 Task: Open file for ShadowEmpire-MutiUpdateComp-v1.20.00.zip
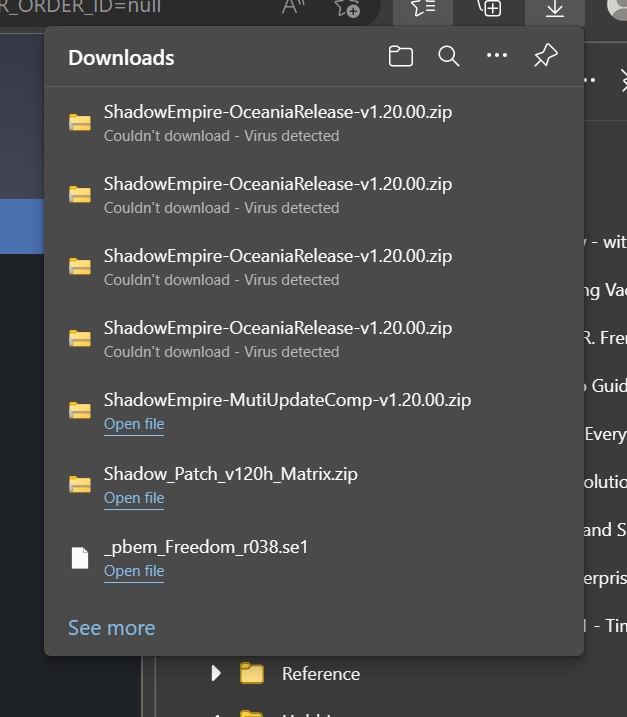point(134,424)
